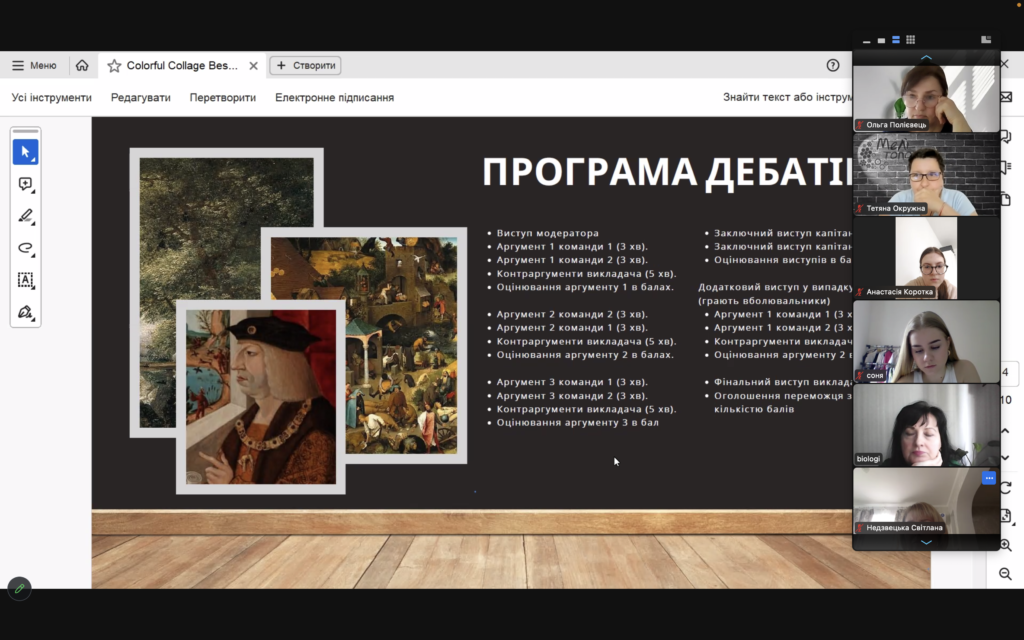Close the right side panel X
Image resolution: width=1024 pixels, height=640 pixels.
pos(1005,64)
